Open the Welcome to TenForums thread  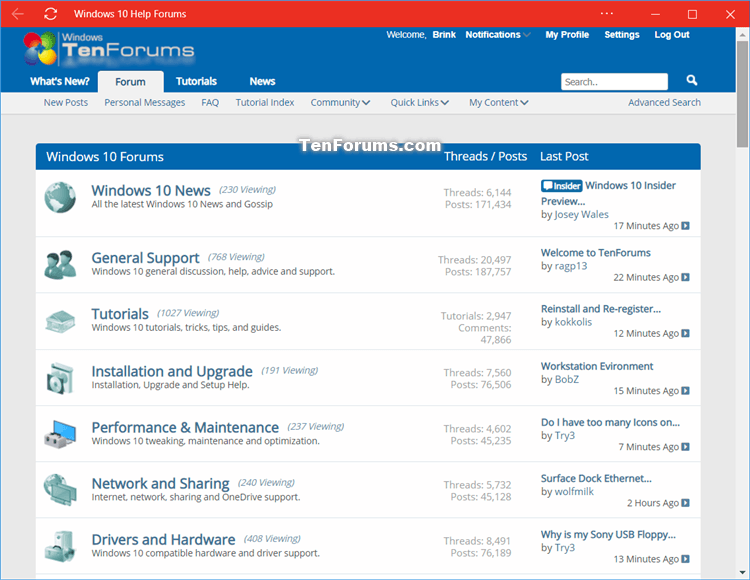pos(596,252)
